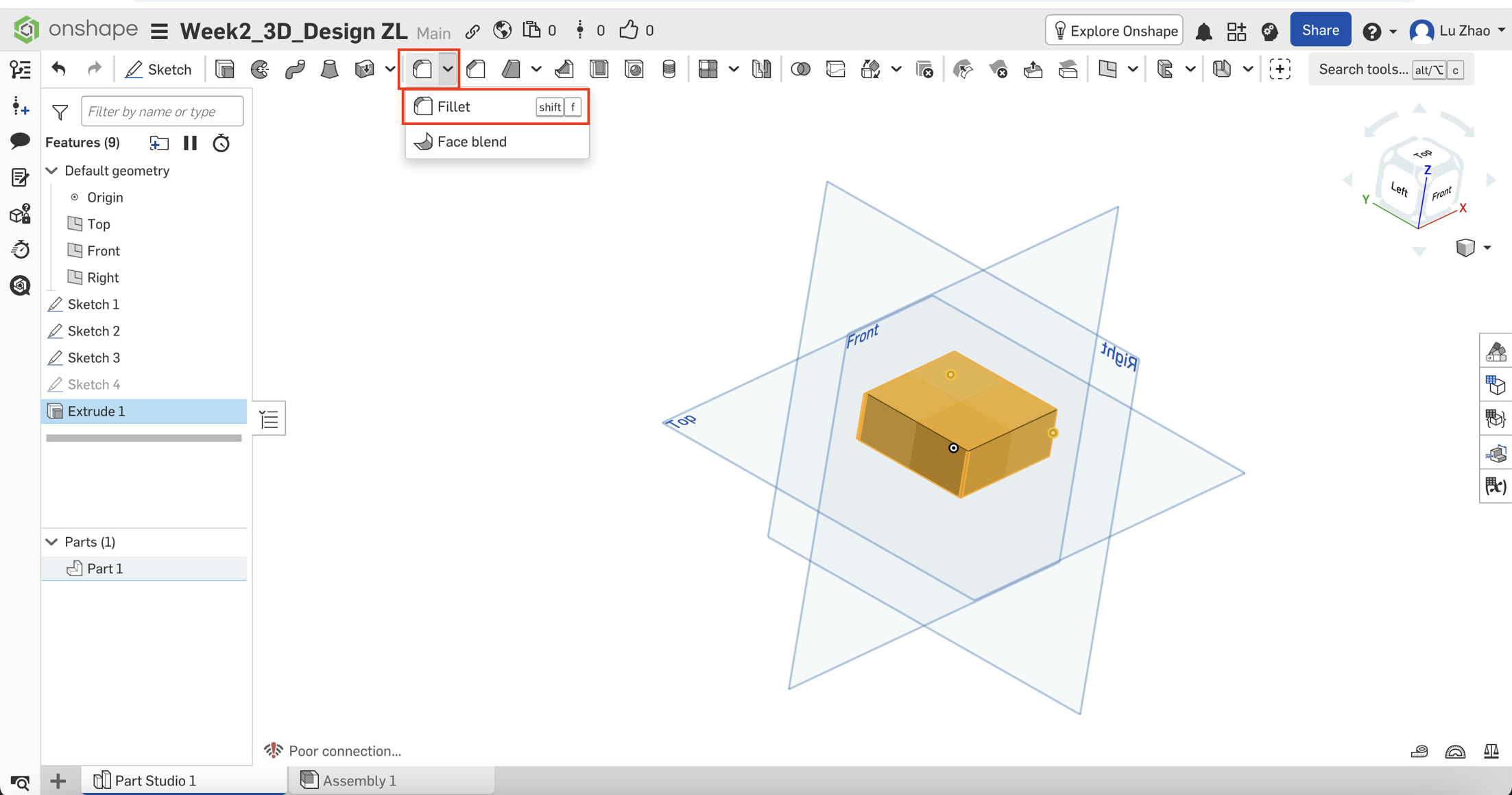
Task: Open Explore Onshape
Action: 1114,29
